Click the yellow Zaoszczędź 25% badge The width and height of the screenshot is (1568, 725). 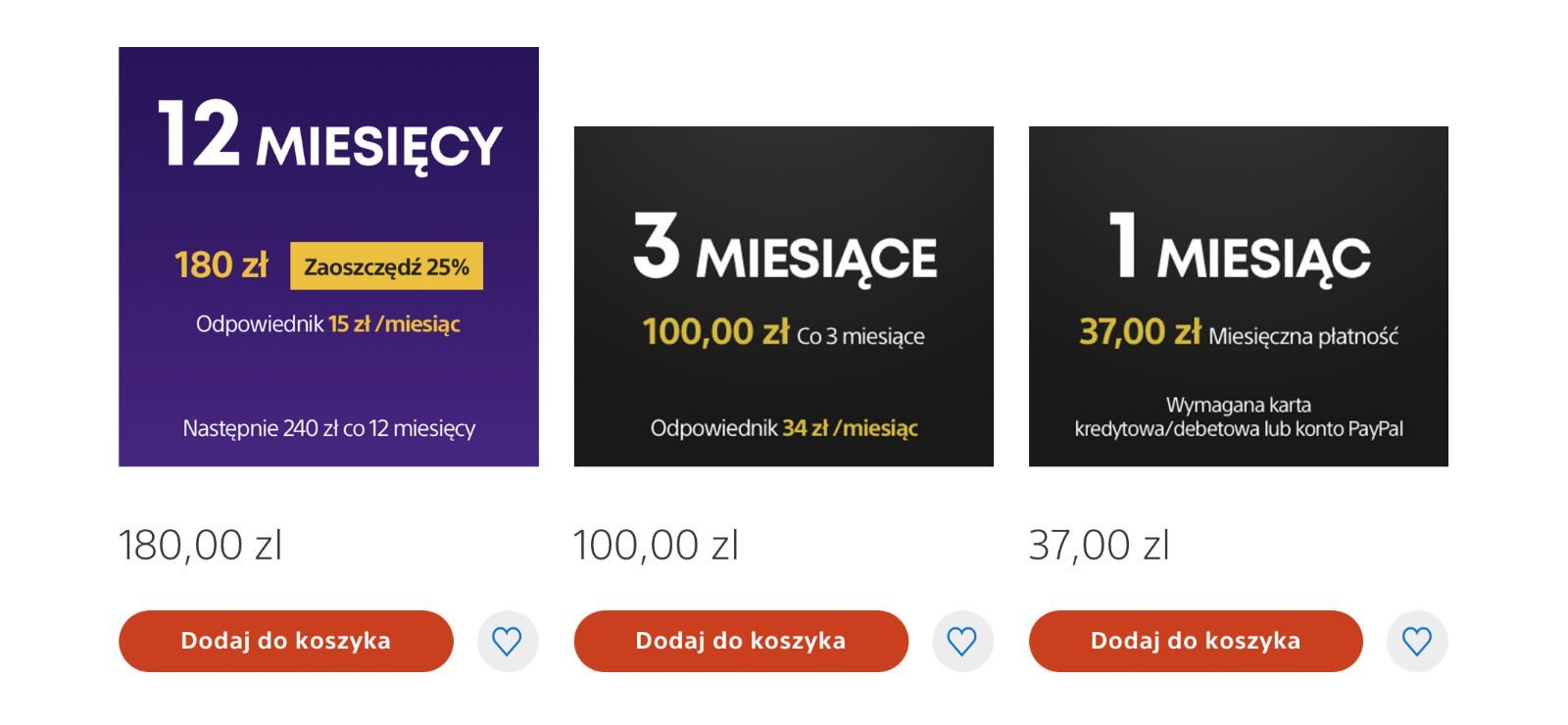pos(386,266)
